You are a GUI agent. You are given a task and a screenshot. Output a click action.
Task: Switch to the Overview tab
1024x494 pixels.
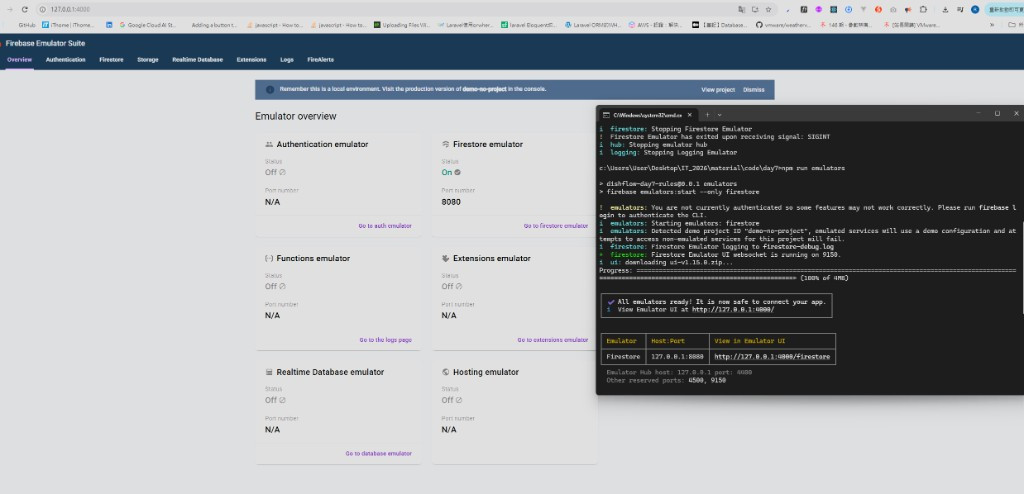[20, 59]
